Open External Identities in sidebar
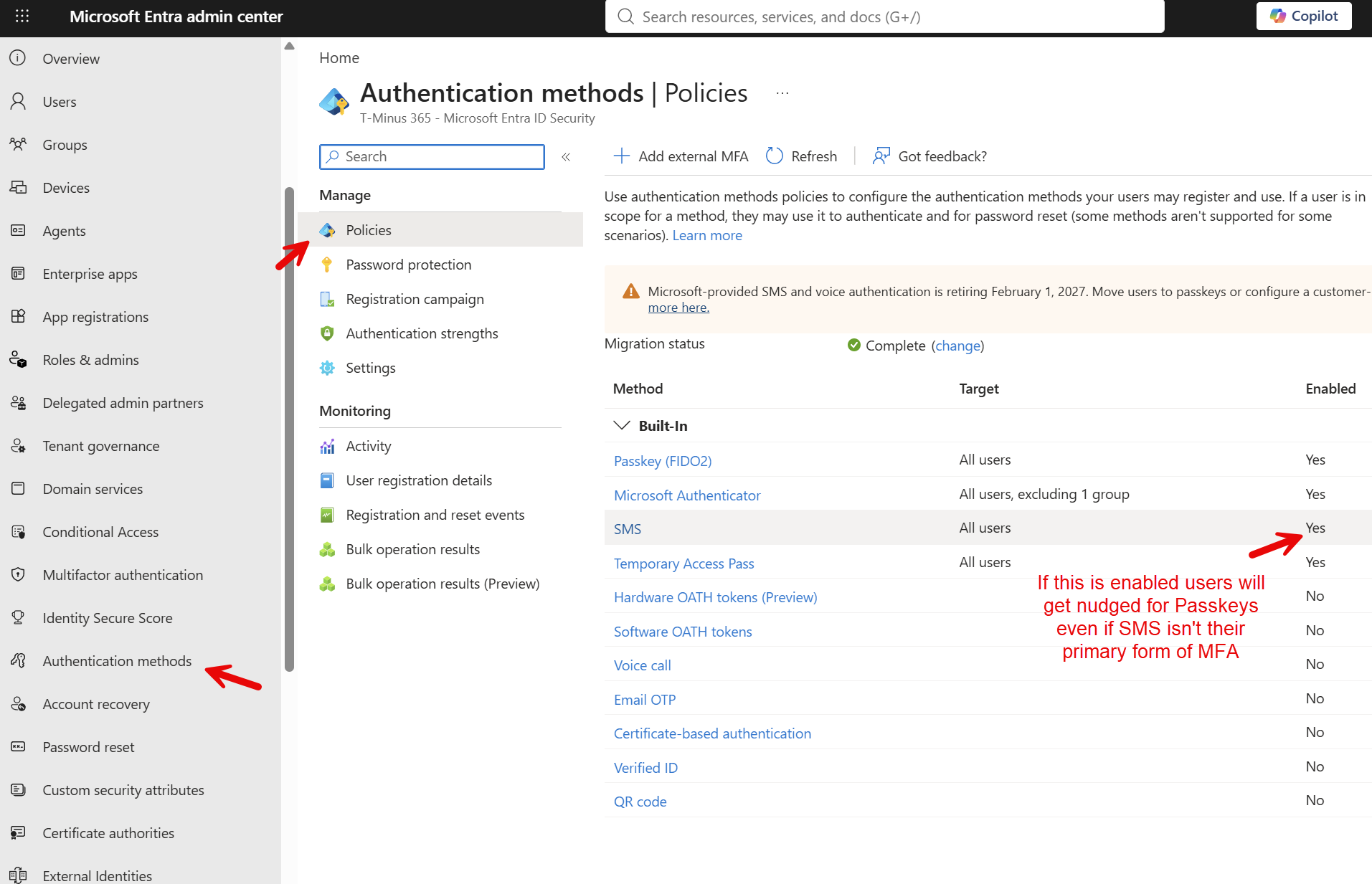The height and width of the screenshot is (884, 1372). coord(97,875)
